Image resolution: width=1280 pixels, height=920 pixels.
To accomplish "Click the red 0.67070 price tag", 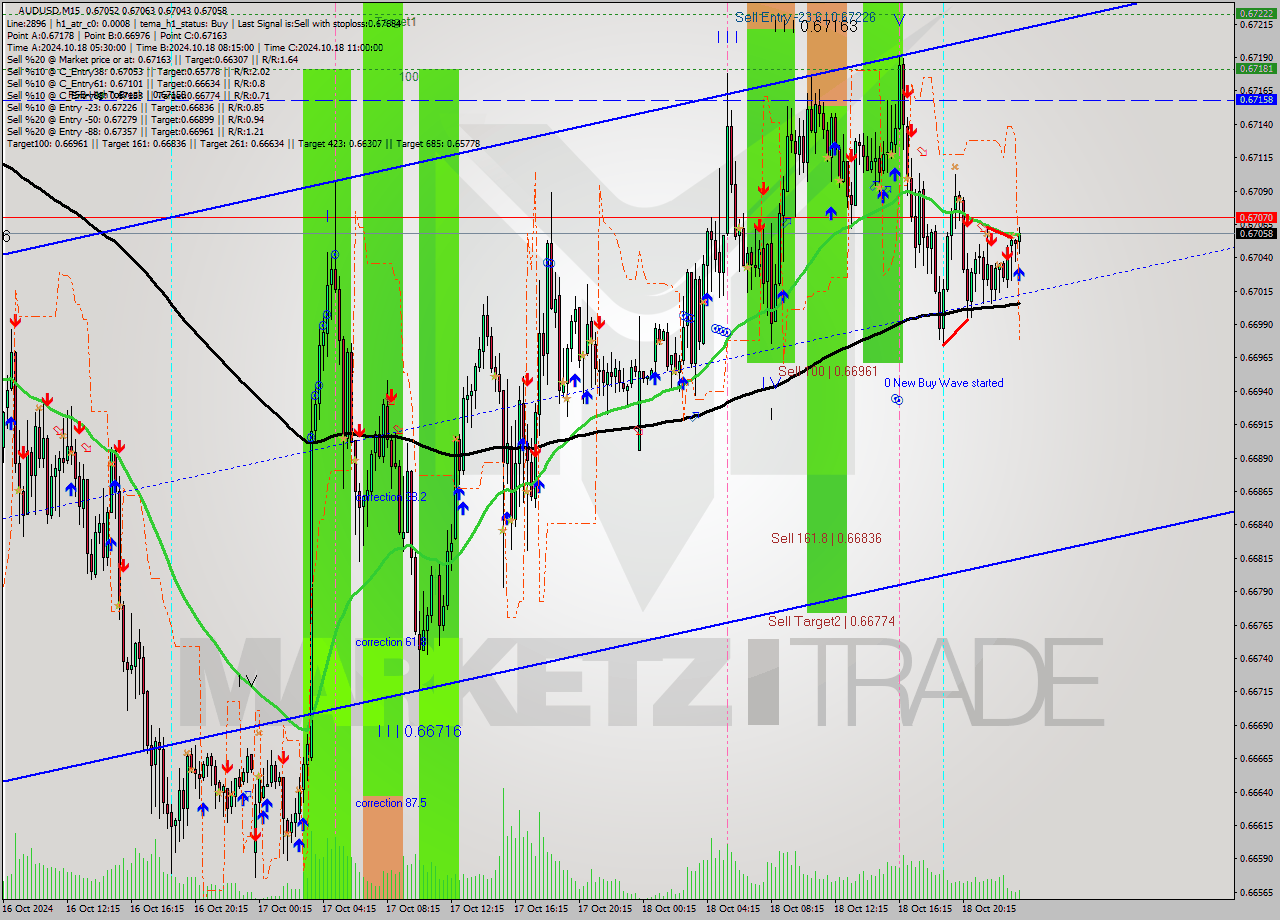I will coord(1255,217).
